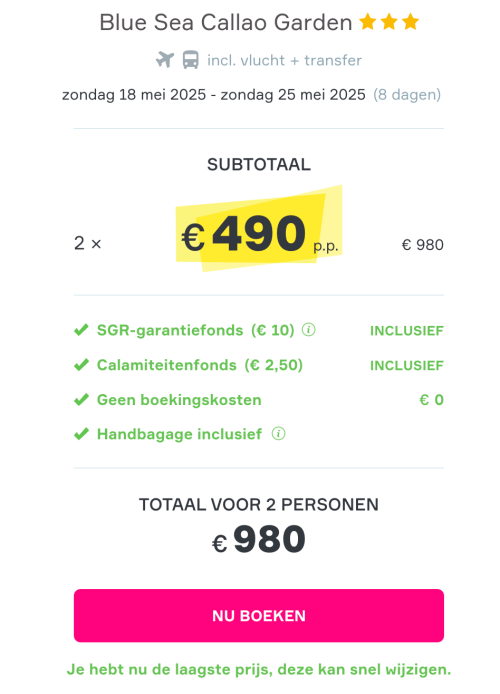The width and height of the screenshot is (500, 694).
Task: Click the laagste prijs notice text
Action: coord(259,669)
